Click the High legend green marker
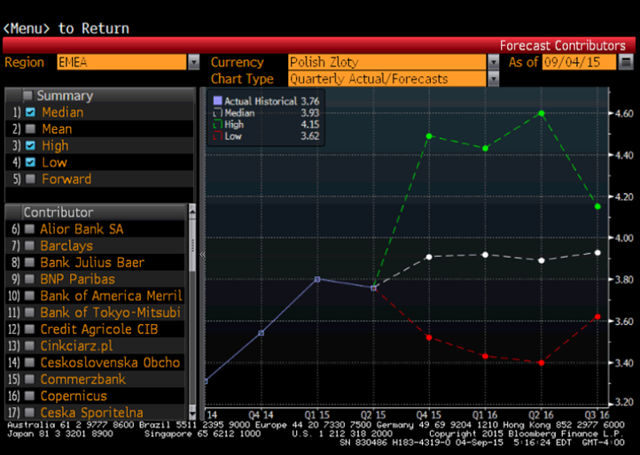 (x=218, y=124)
